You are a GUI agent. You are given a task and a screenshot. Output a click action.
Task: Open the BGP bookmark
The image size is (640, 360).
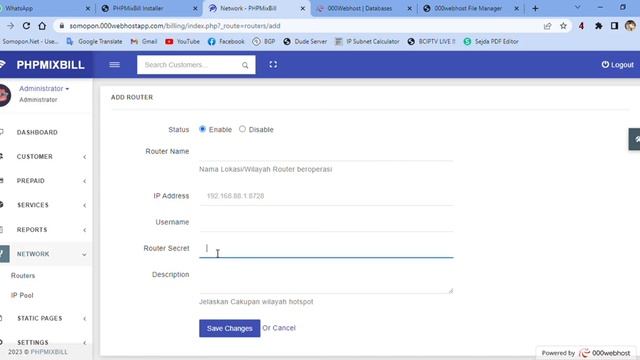264,42
